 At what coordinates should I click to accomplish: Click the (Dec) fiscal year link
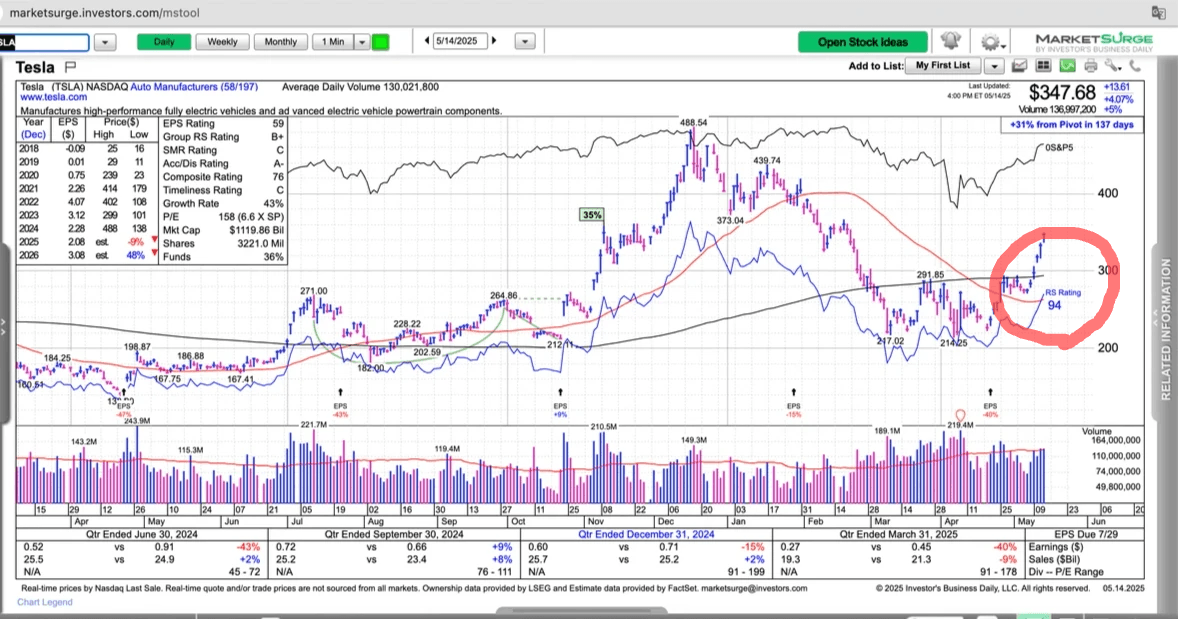point(33,134)
